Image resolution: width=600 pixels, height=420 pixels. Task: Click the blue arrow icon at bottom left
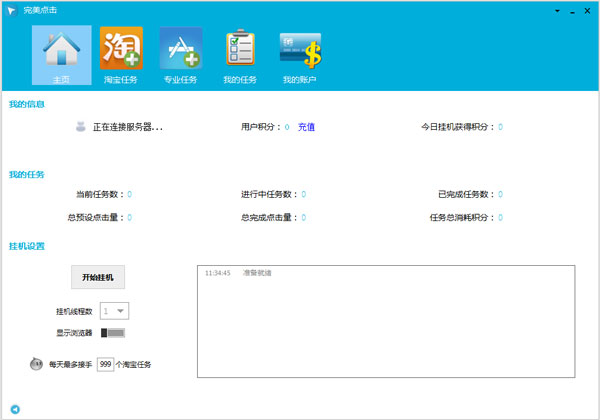click(15, 409)
